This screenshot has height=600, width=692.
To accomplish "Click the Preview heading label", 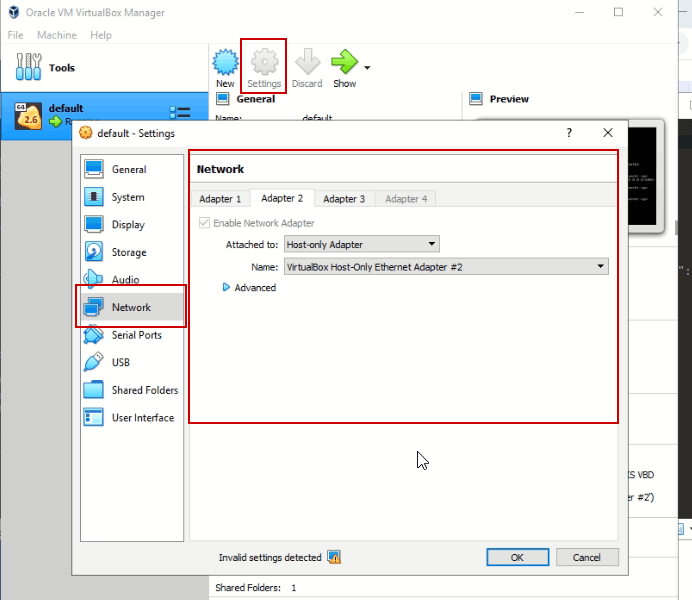I will (x=509, y=99).
